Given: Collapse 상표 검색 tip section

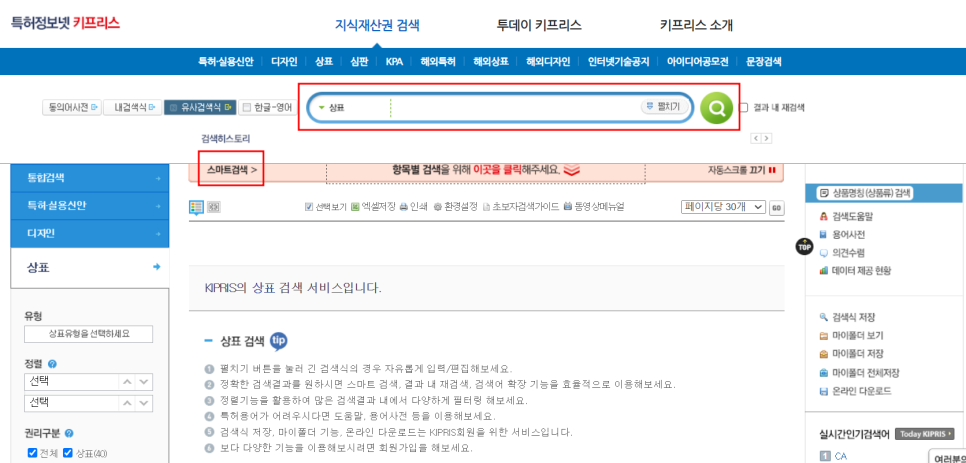Looking at the screenshot, I should click(x=208, y=340).
